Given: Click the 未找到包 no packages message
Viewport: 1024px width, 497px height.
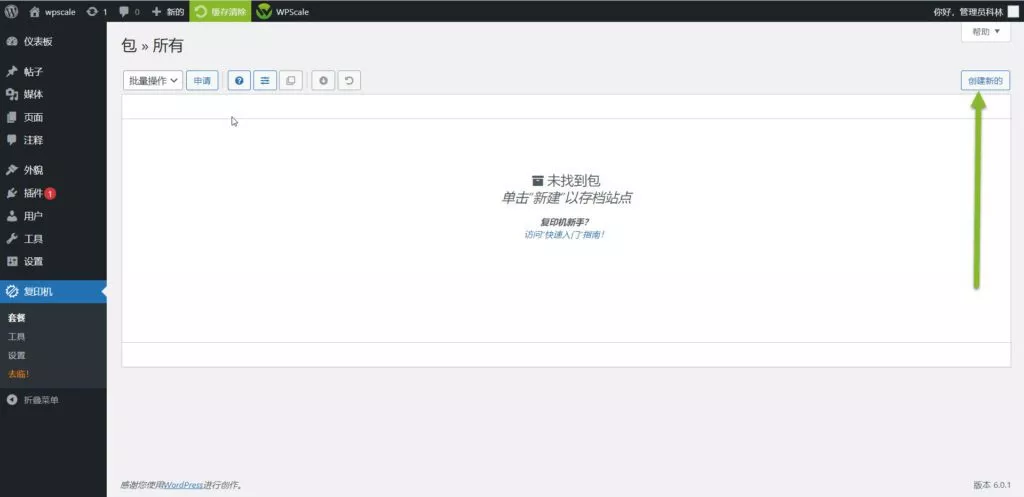Looking at the screenshot, I should point(566,181).
